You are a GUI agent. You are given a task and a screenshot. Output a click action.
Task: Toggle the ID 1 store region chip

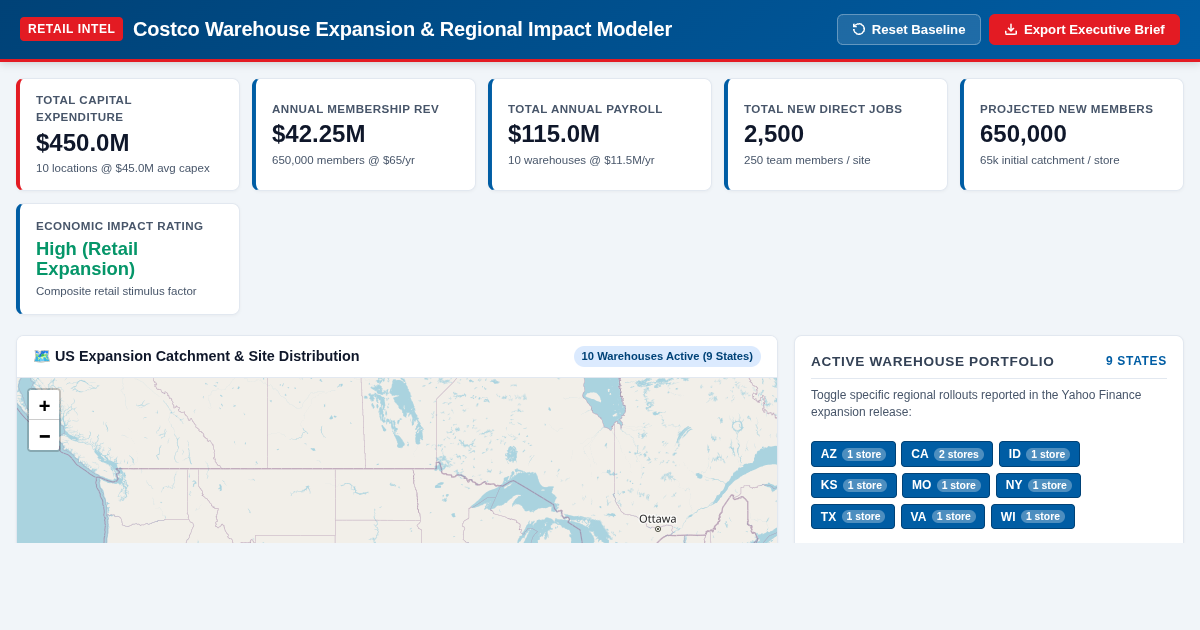[1039, 454]
